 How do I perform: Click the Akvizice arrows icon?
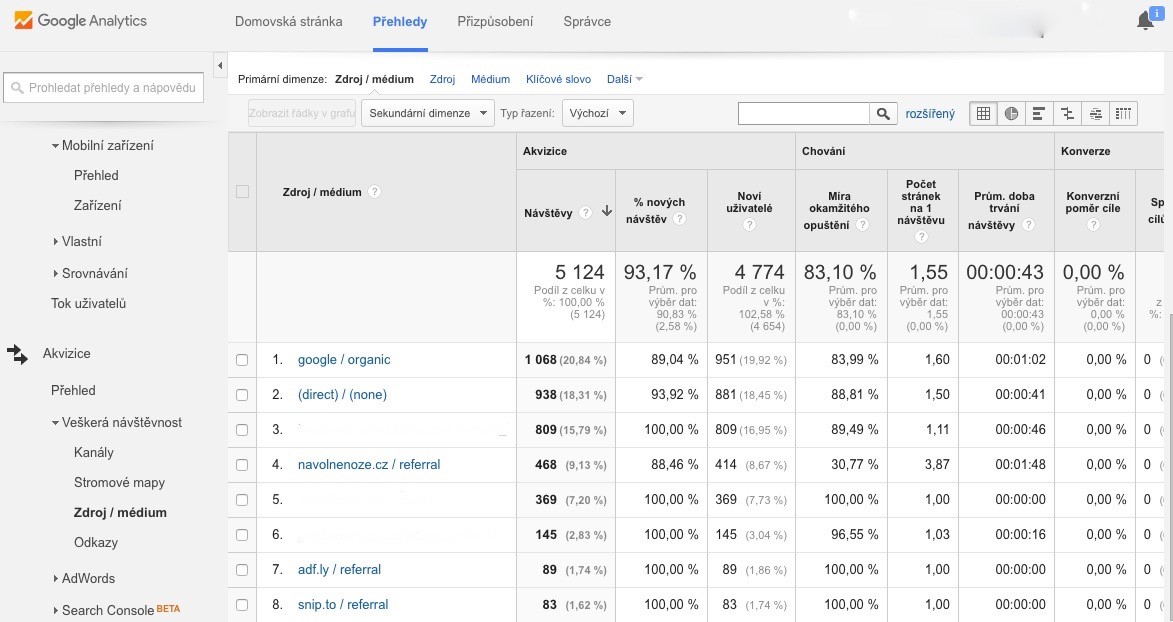(18, 354)
